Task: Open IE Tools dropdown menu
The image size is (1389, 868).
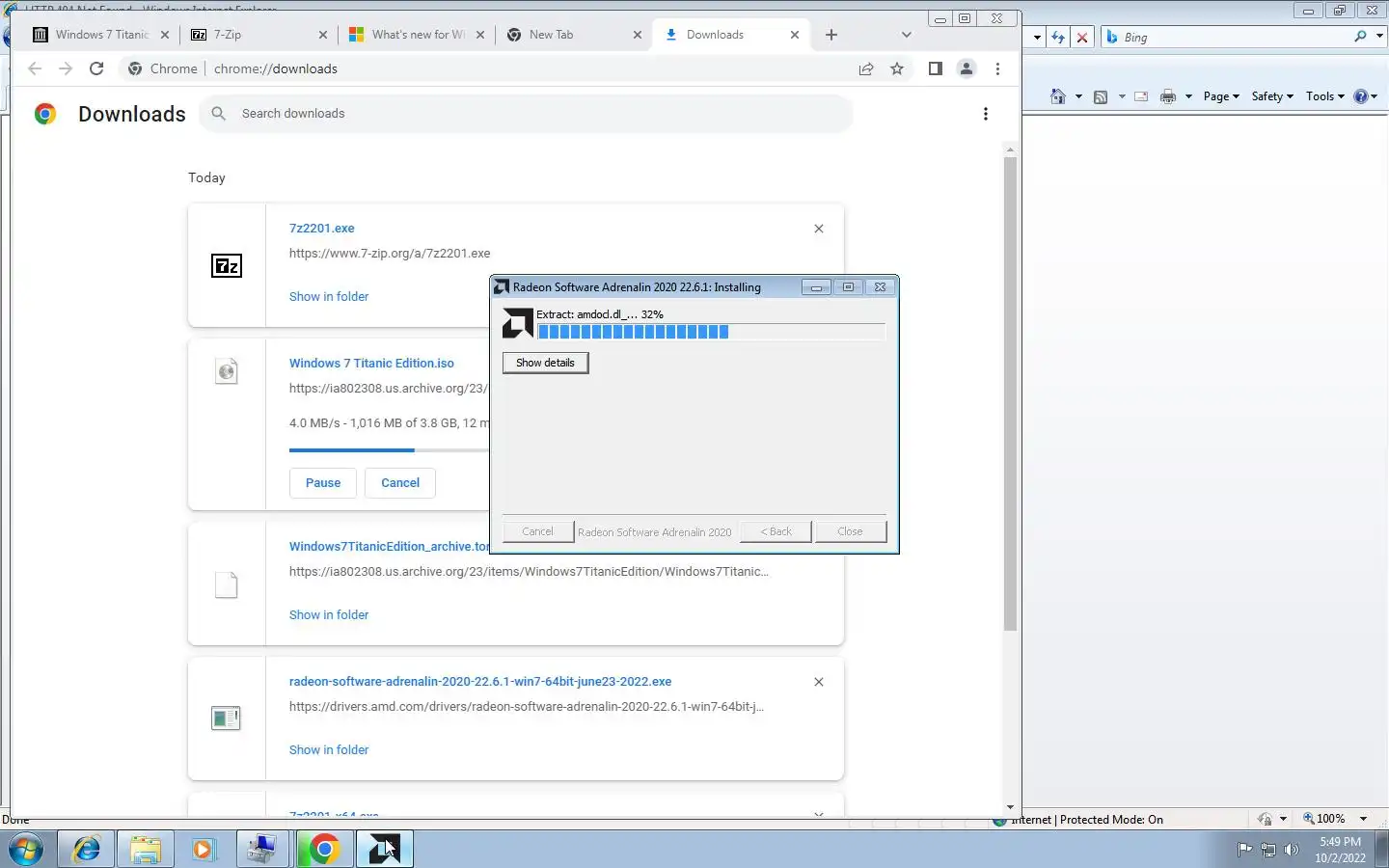Action: coord(1325,96)
